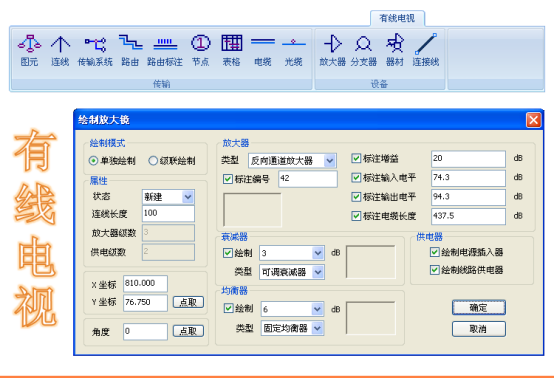This screenshot has width=554, height=378.
Task: Click the 确定 button
Action: pos(479,307)
